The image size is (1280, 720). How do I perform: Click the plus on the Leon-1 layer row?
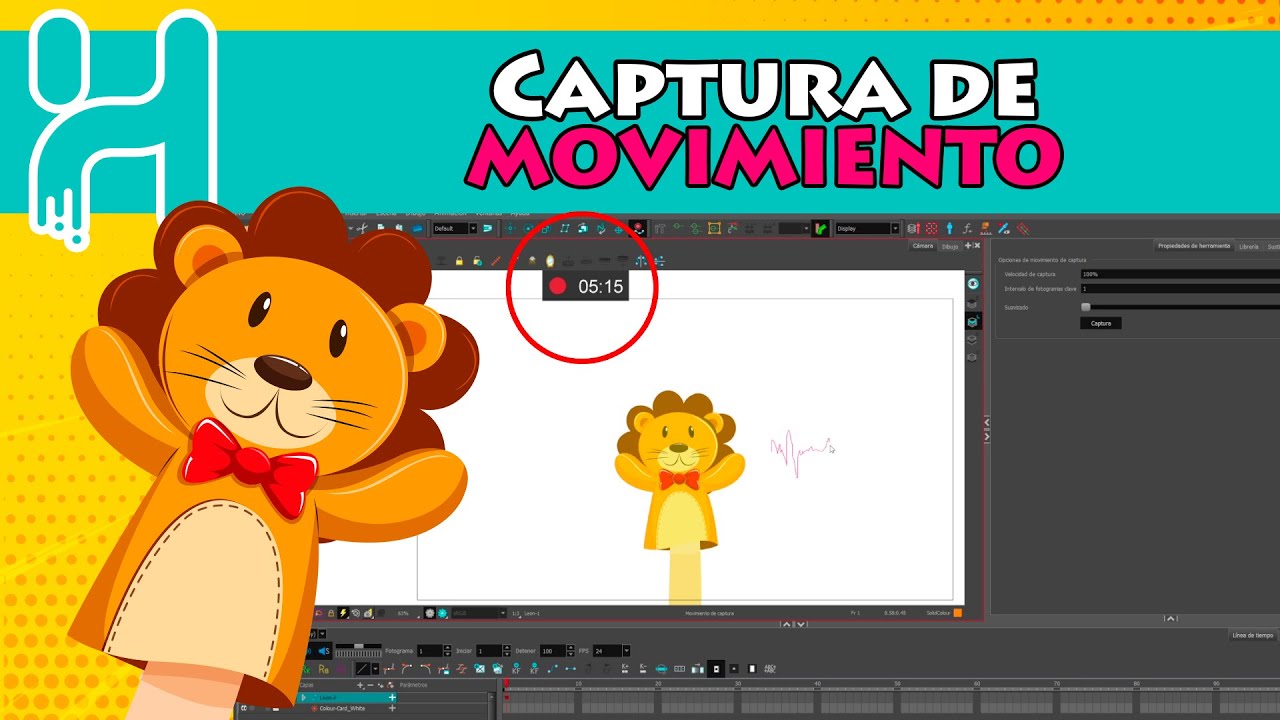coord(392,697)
